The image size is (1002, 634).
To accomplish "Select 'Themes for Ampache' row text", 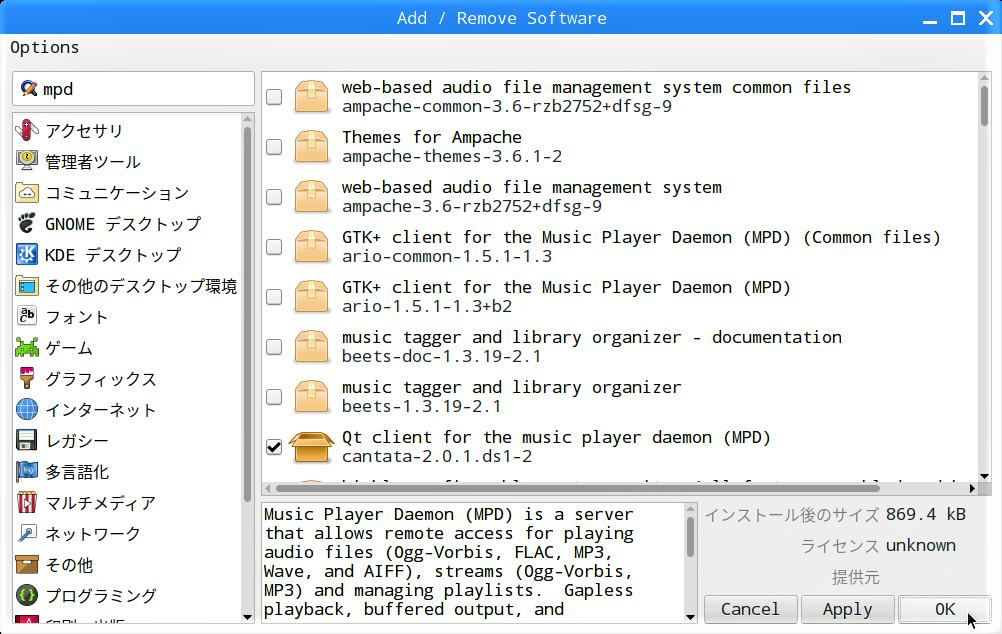I will tap(431, 137).
